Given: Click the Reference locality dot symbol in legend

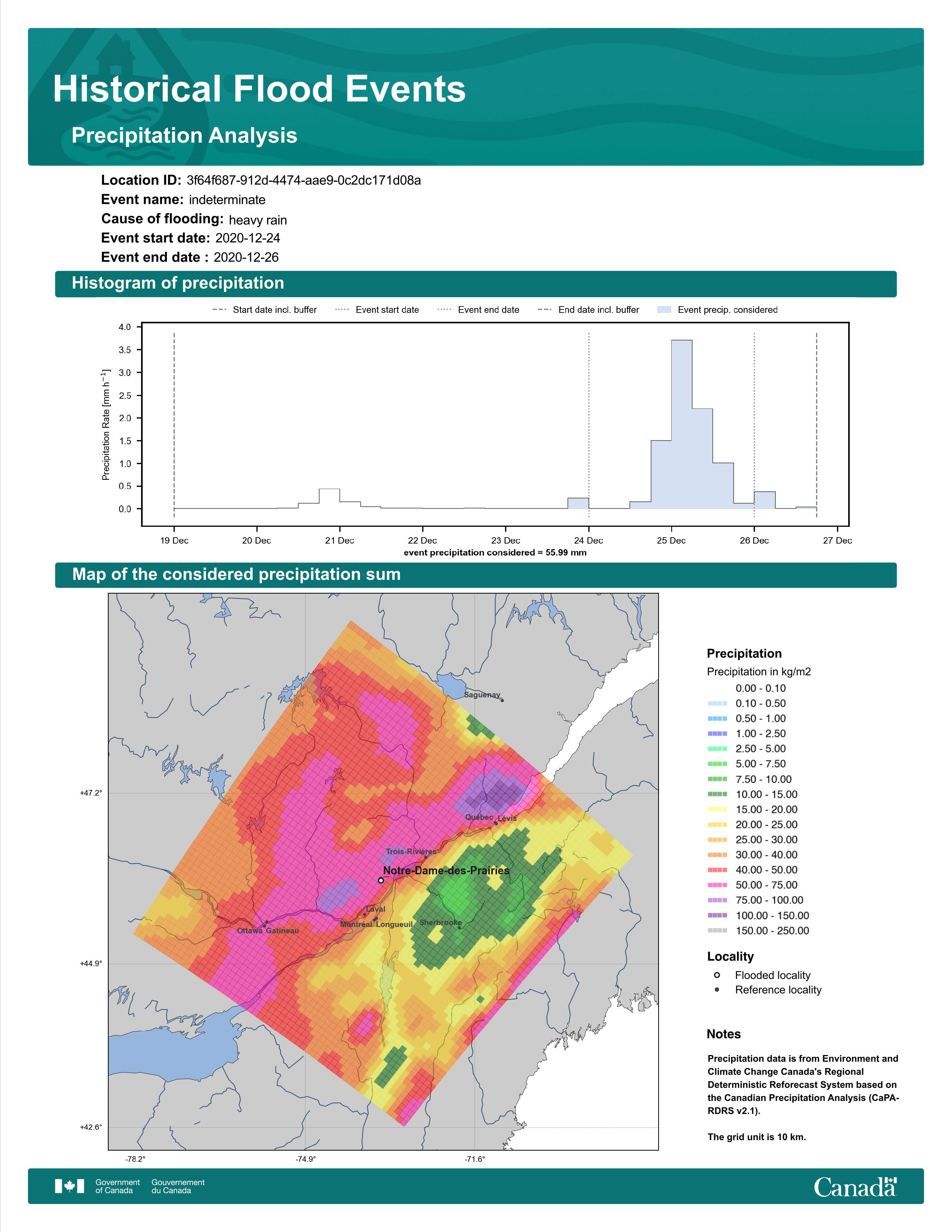Looking at the screenshot, I should (x=717, y=989).
